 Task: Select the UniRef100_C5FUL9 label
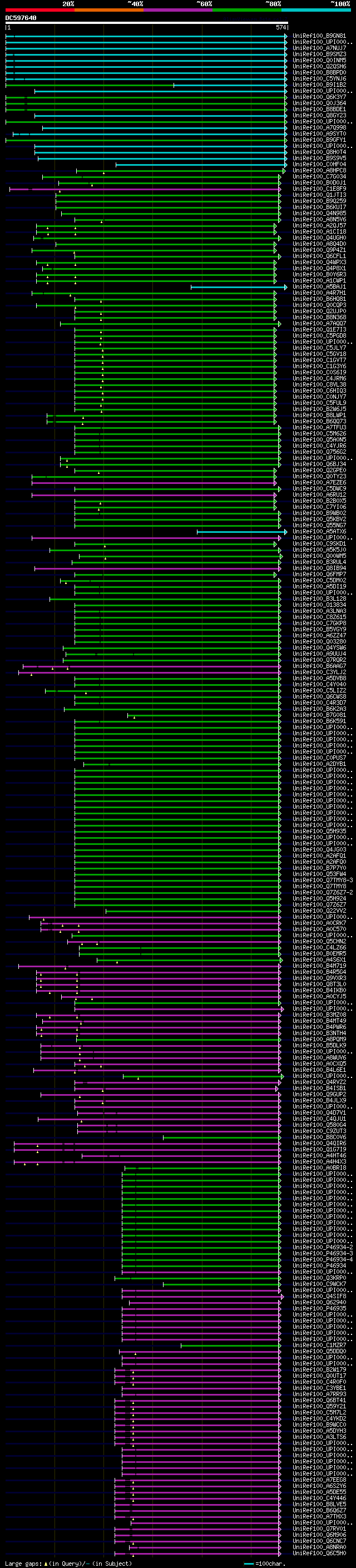(319, 403)
